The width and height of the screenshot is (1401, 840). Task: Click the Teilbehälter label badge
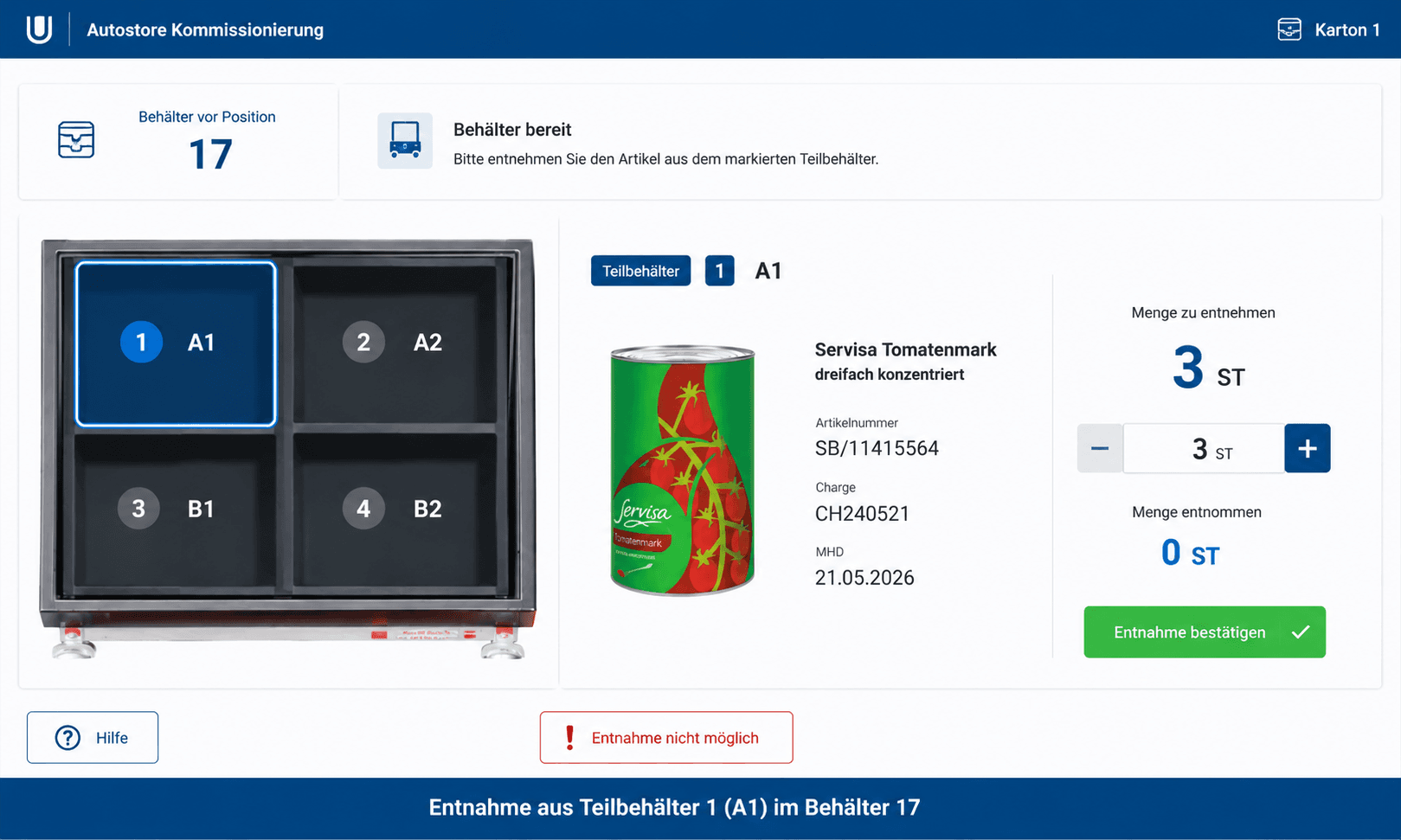click(641, 271)
